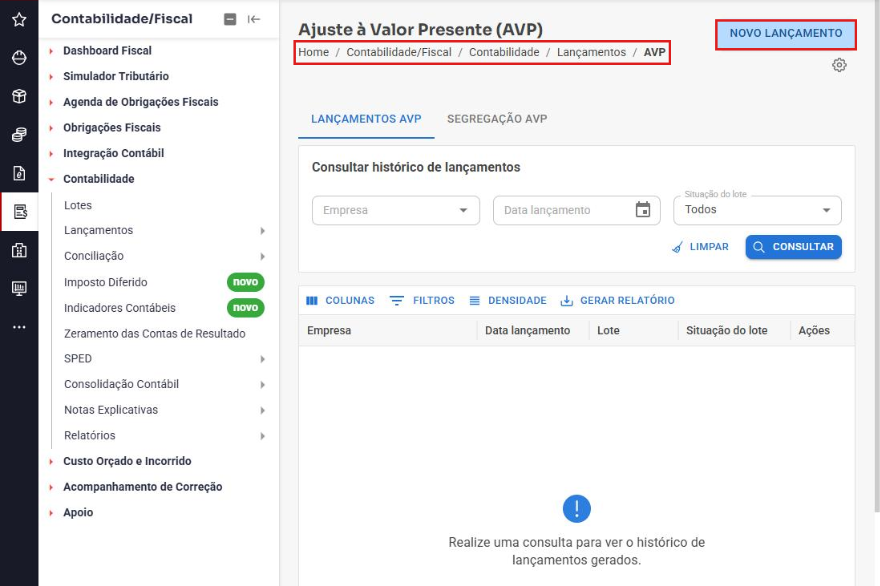
Task: Click the Data lançamento input field
Action: [x=576, y=210]
